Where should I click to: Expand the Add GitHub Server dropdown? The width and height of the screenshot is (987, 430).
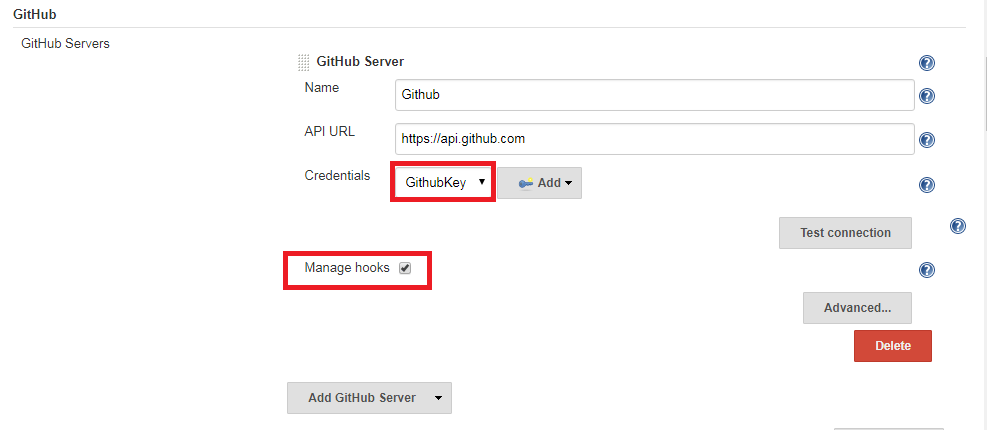[x=369, y=398]
